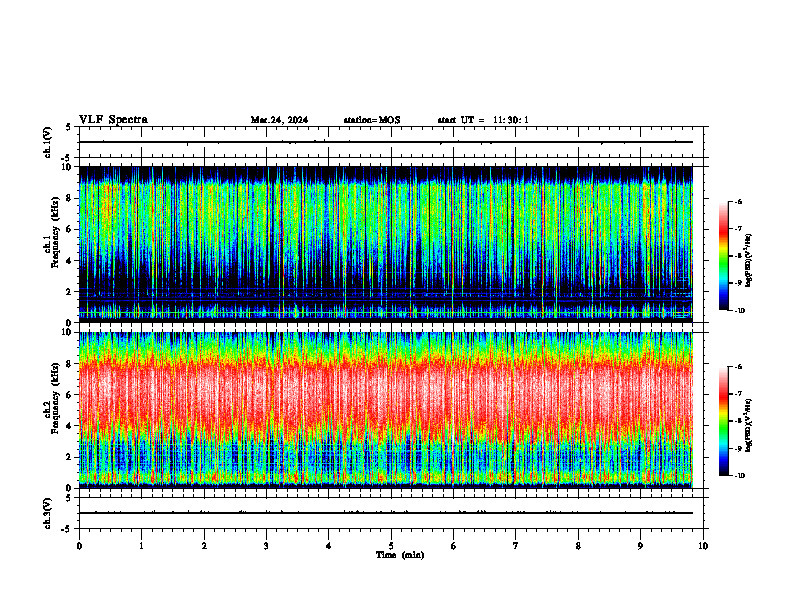This screenshot has width=792, height=612.
Task: Click the ch.2 PSD color scale bar
Action: pyautogui.click(x=724, y=421)
